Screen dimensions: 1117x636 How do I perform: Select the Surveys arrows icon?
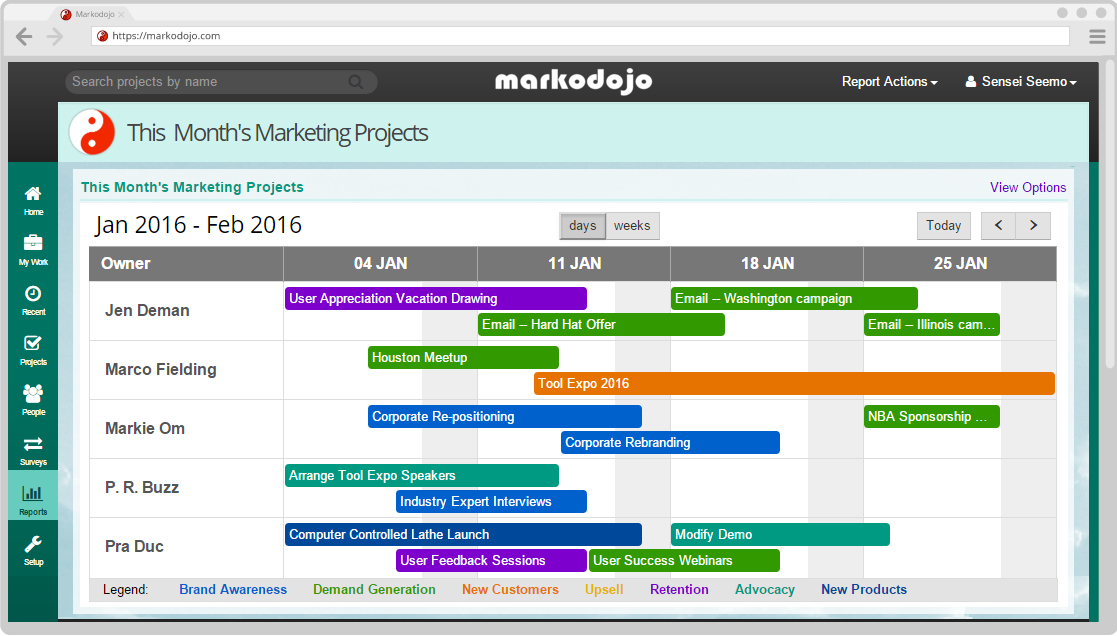[x=33, y=444]
